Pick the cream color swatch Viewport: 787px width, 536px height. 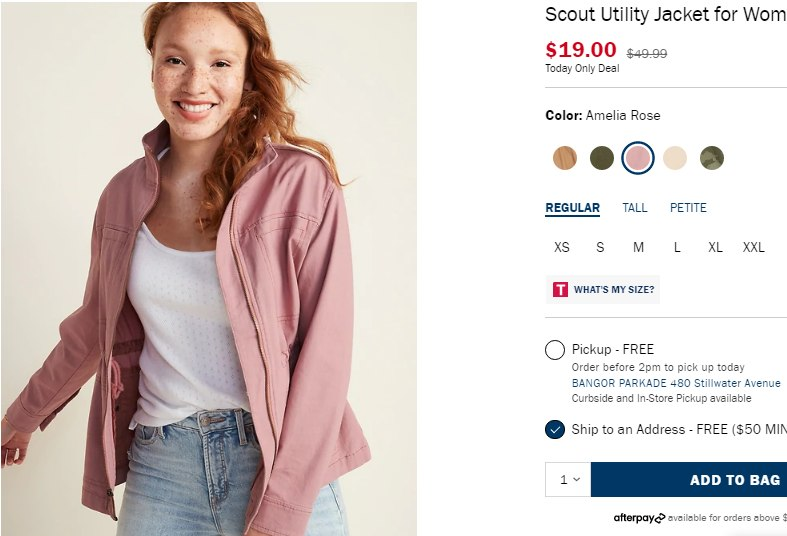click(675, 158)
